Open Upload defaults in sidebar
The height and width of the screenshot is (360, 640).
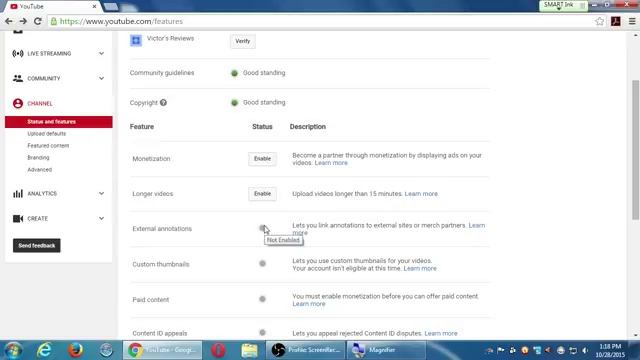point(47,133)
